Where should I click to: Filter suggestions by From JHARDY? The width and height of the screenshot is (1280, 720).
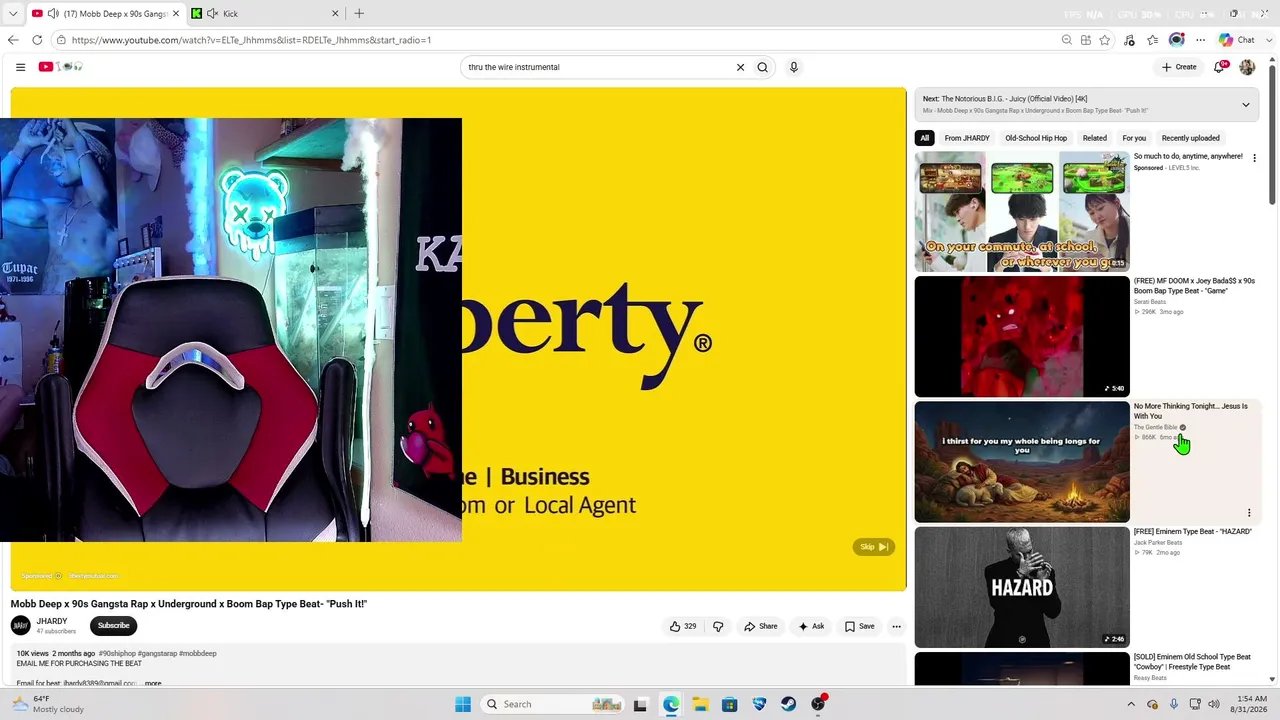coord(967,138)
